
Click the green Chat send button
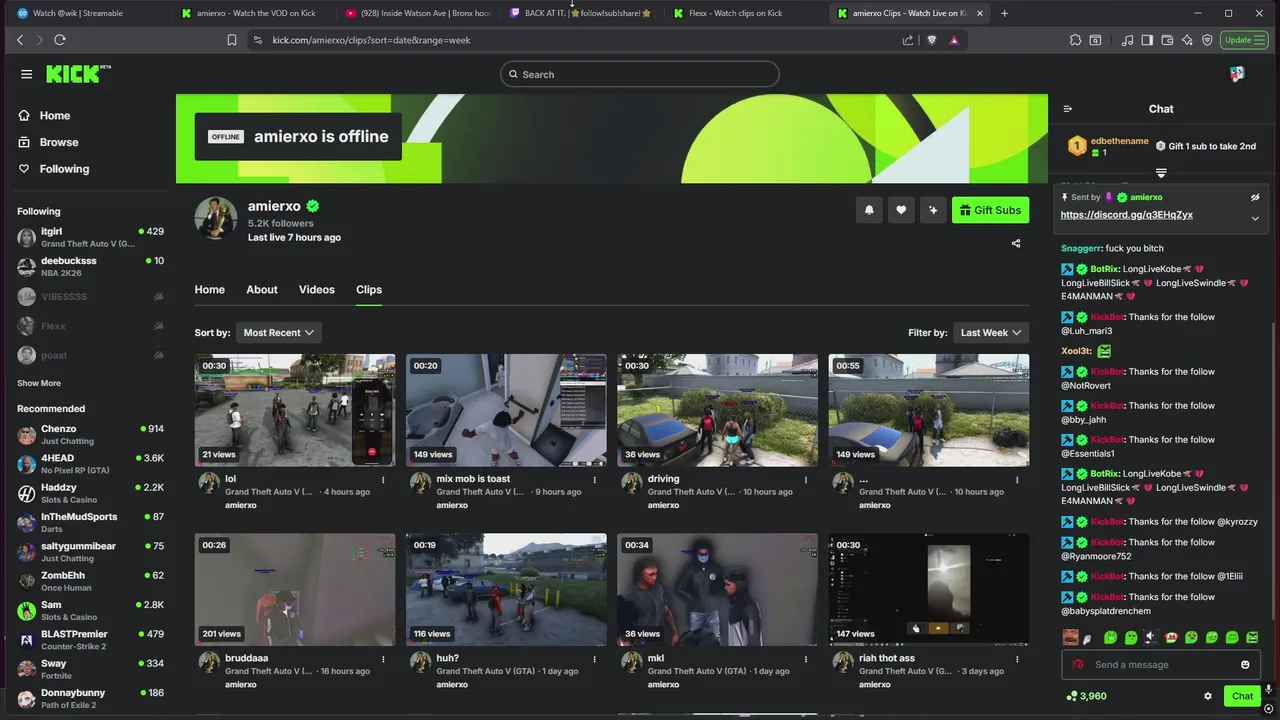pyautogui.click(x=1242, y=696)
